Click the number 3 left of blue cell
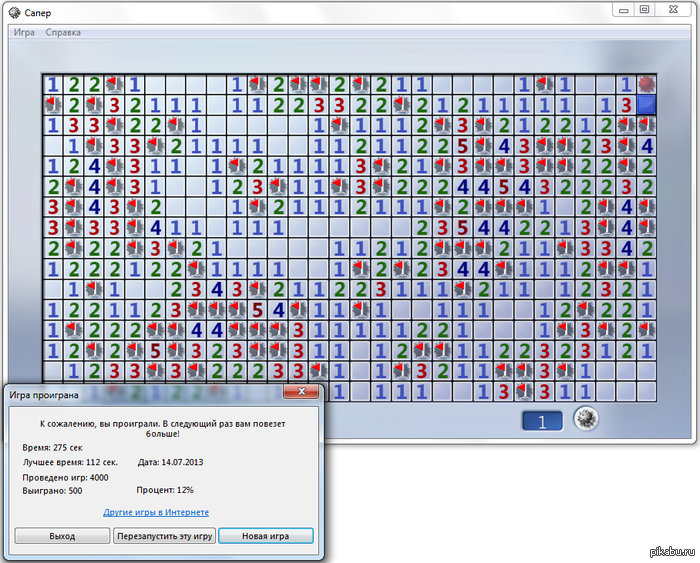This screenshot has height=563, width=700. click(626, 104)
